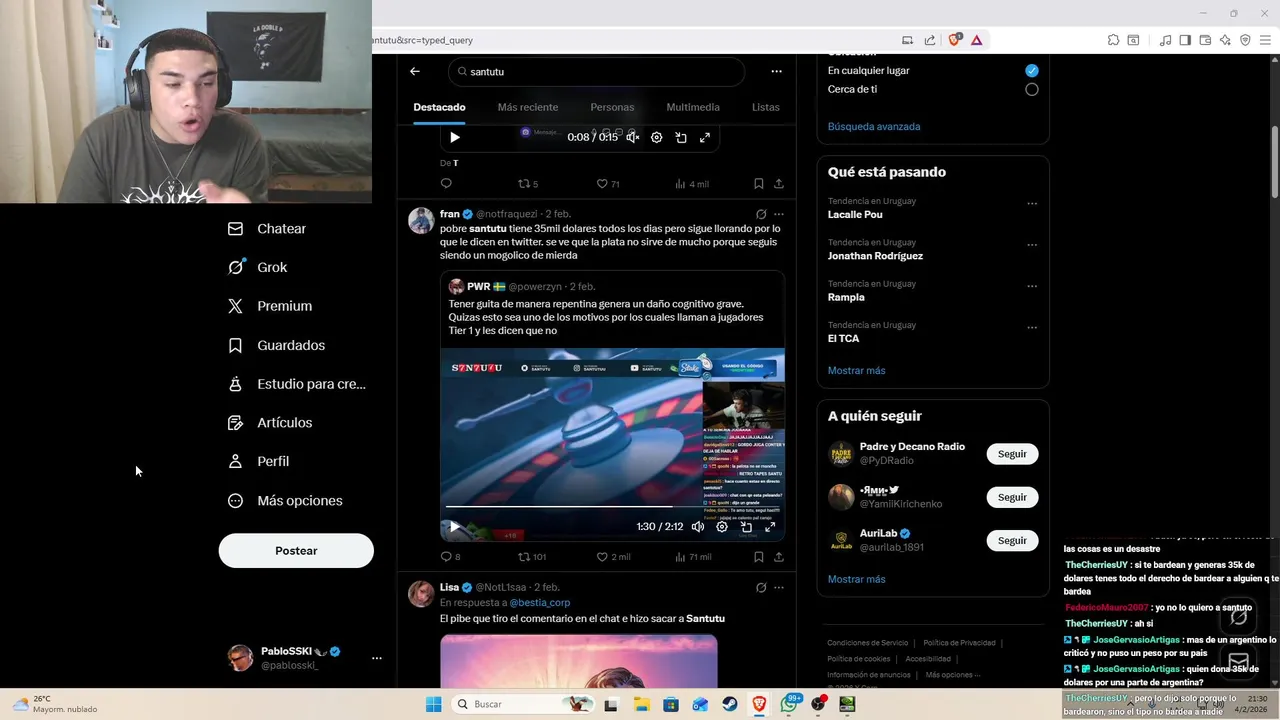Open Steam from the taskbar
Screen dimensions: 1280x720
tap(730, 704)
